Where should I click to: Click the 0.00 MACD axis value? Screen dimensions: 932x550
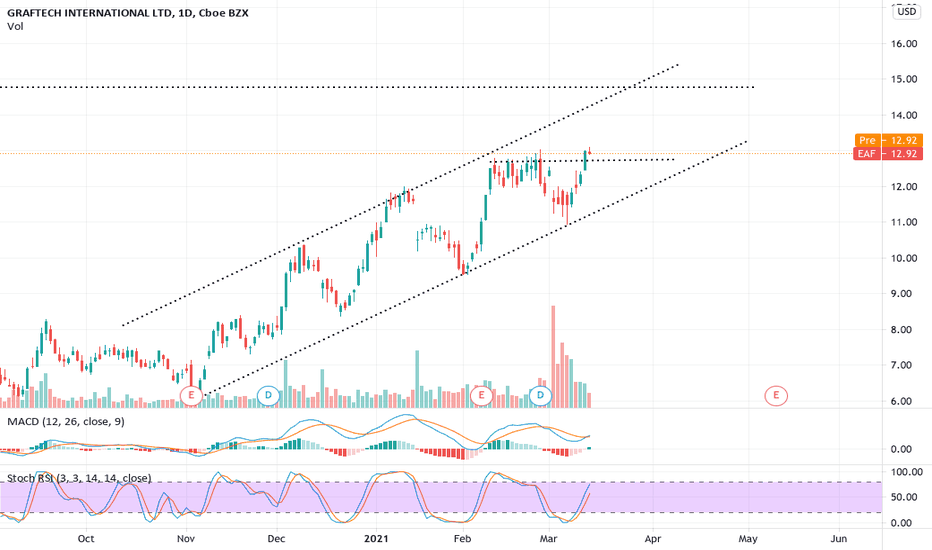click(900, 450)
